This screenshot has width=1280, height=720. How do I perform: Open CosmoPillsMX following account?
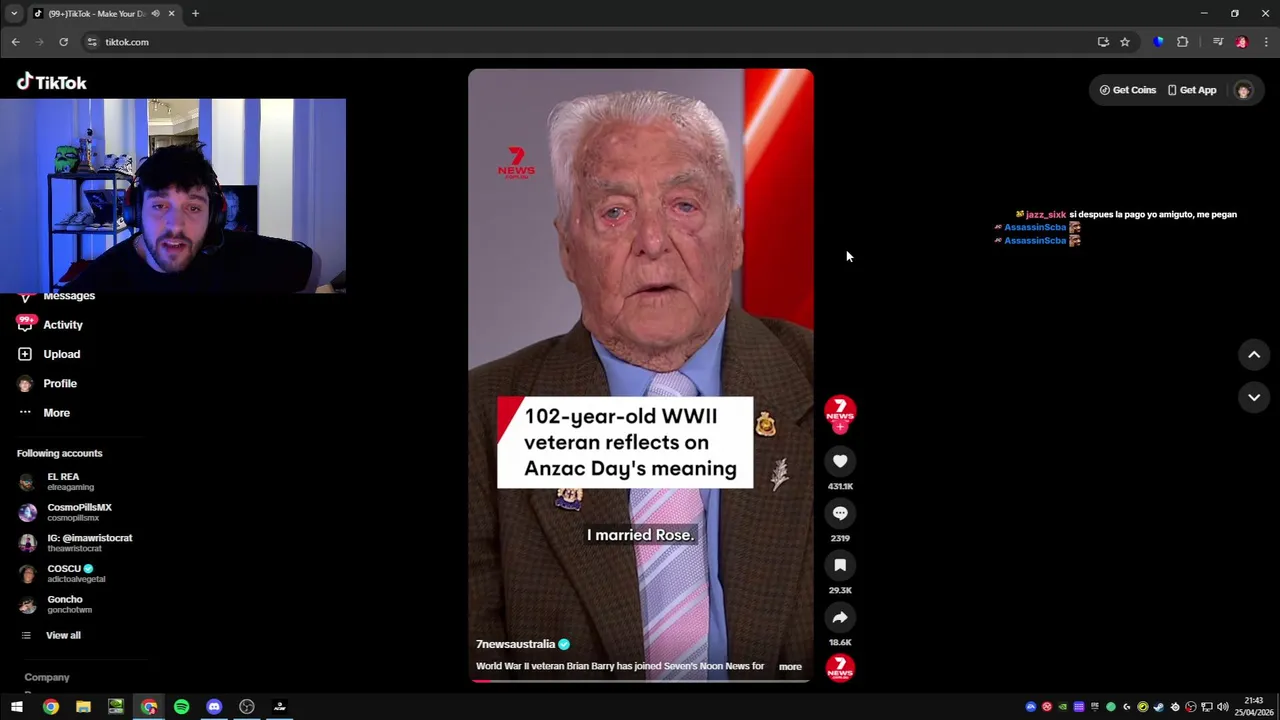(x=65, y=512)
